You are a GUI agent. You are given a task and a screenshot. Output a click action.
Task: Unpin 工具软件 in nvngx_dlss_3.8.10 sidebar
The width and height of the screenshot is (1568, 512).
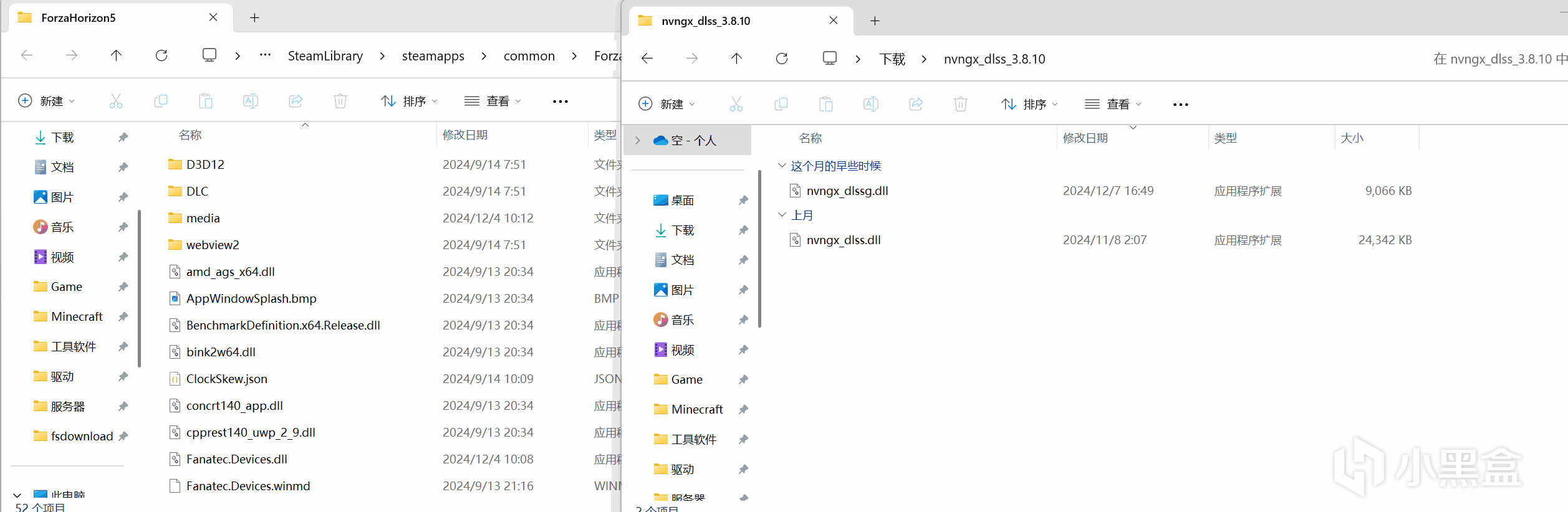click(743, 440)
